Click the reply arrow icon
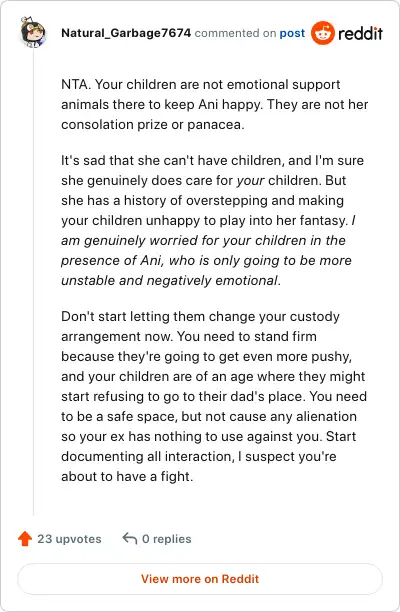This screenshot has width=400, height=612. 130,539
